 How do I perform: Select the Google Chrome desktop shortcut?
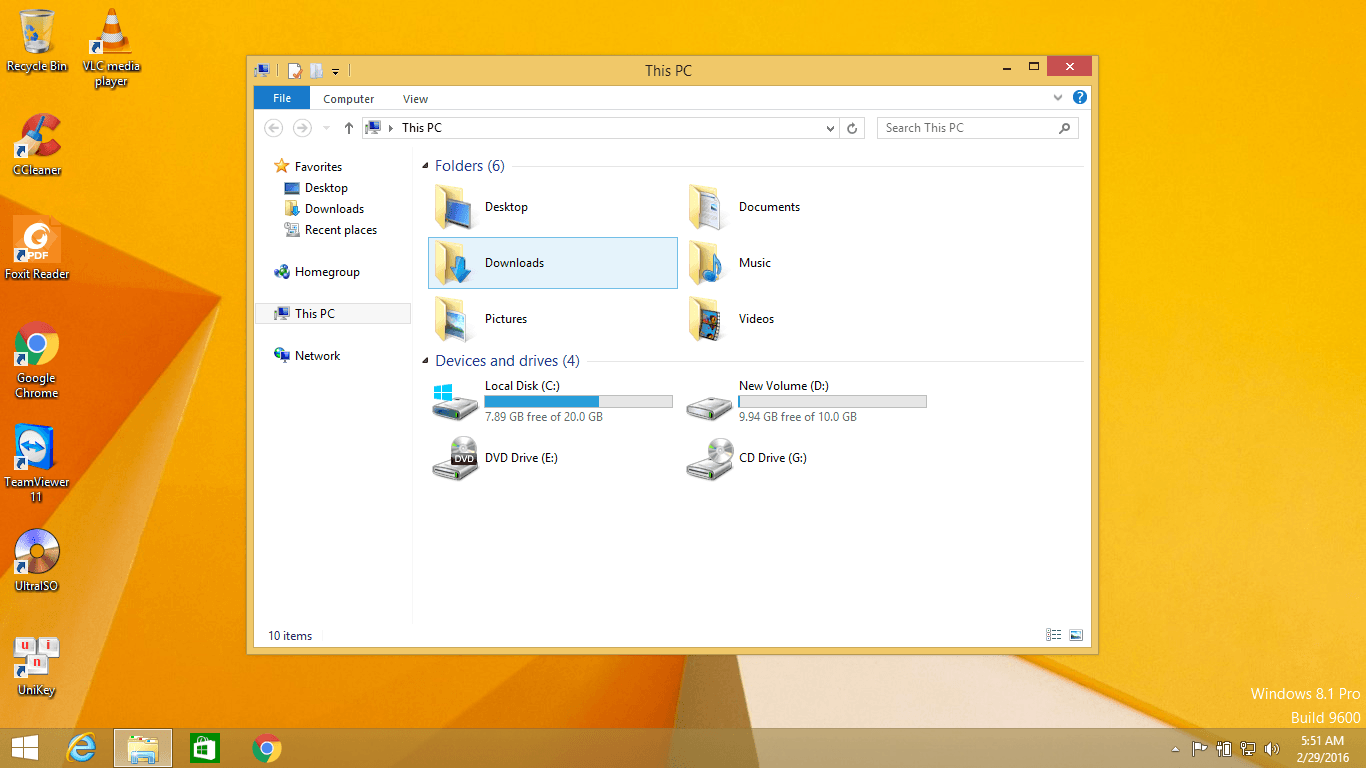[x=37, y=360]
